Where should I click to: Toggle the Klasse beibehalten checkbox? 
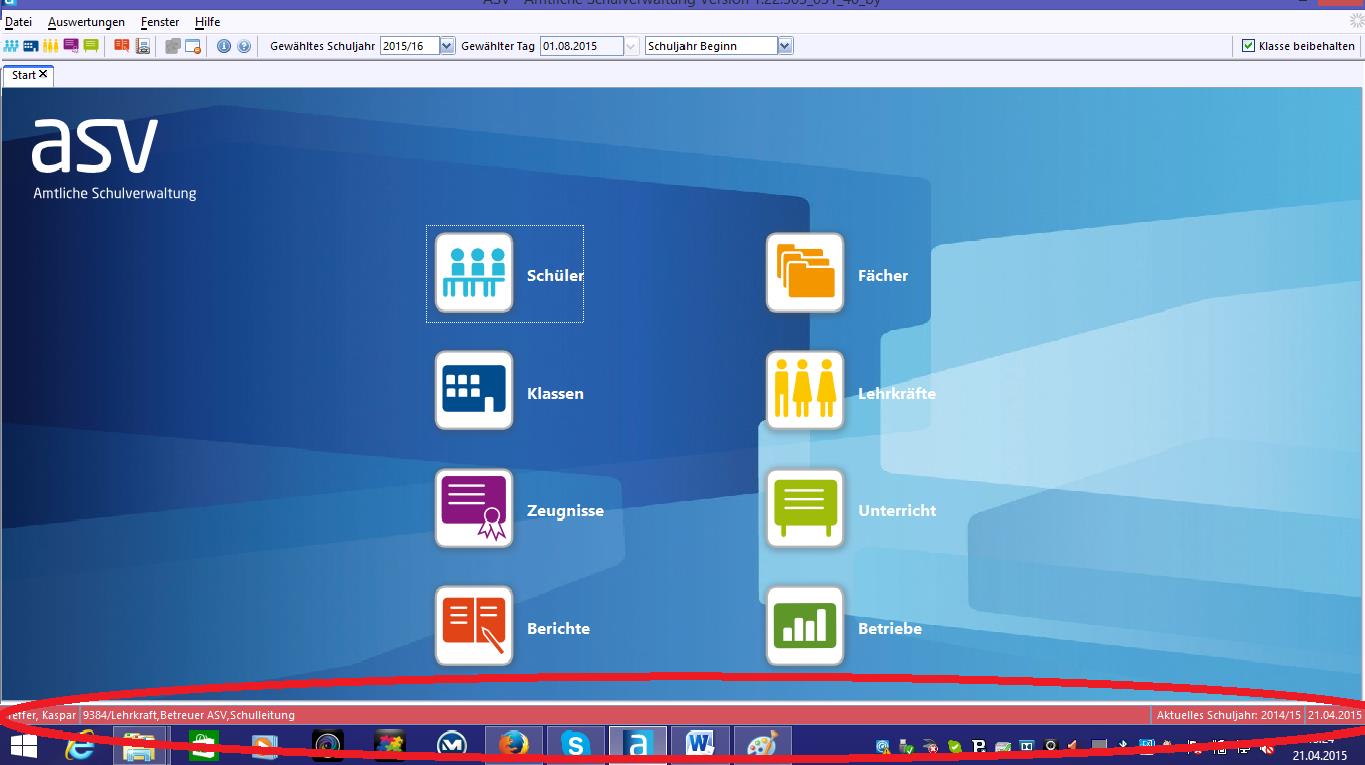tap(1248, 46)
